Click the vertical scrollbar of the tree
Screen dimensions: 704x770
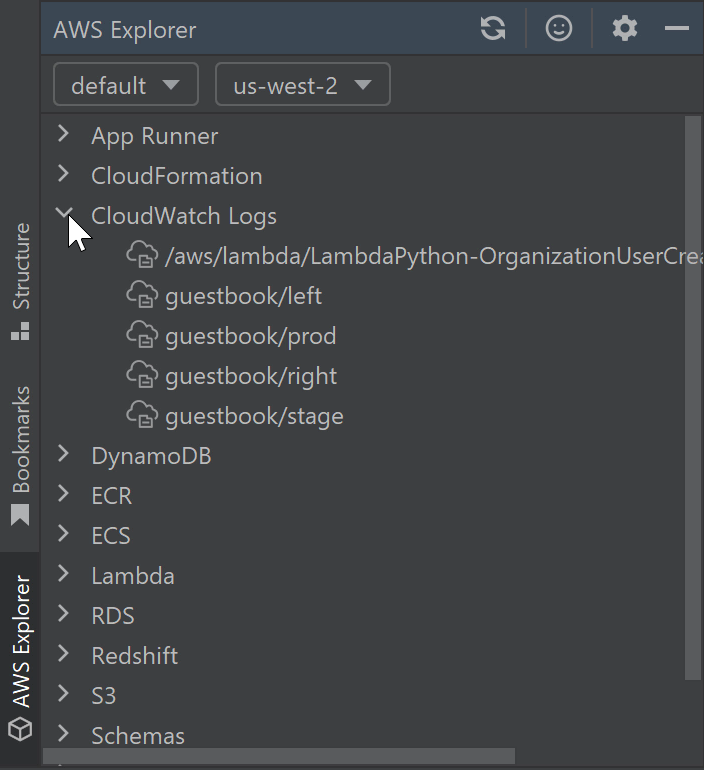click(693, 400)
